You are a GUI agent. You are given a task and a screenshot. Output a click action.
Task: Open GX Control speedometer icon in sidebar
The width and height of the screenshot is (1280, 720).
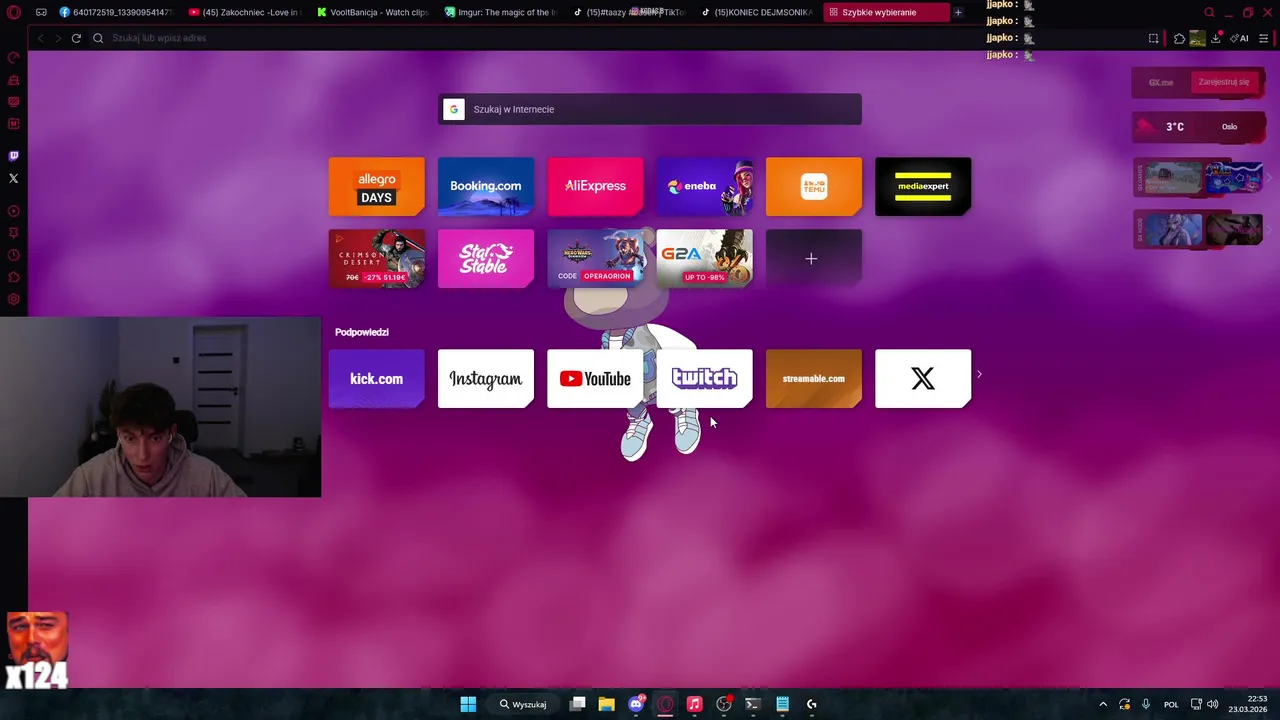(x=13, y=58)
